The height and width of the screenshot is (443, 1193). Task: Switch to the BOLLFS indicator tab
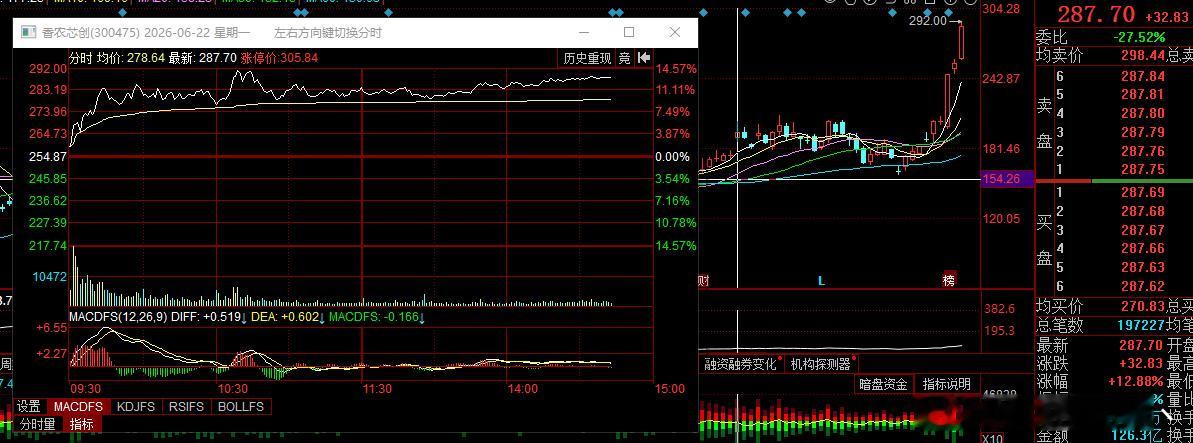click(x=240, y=406)
